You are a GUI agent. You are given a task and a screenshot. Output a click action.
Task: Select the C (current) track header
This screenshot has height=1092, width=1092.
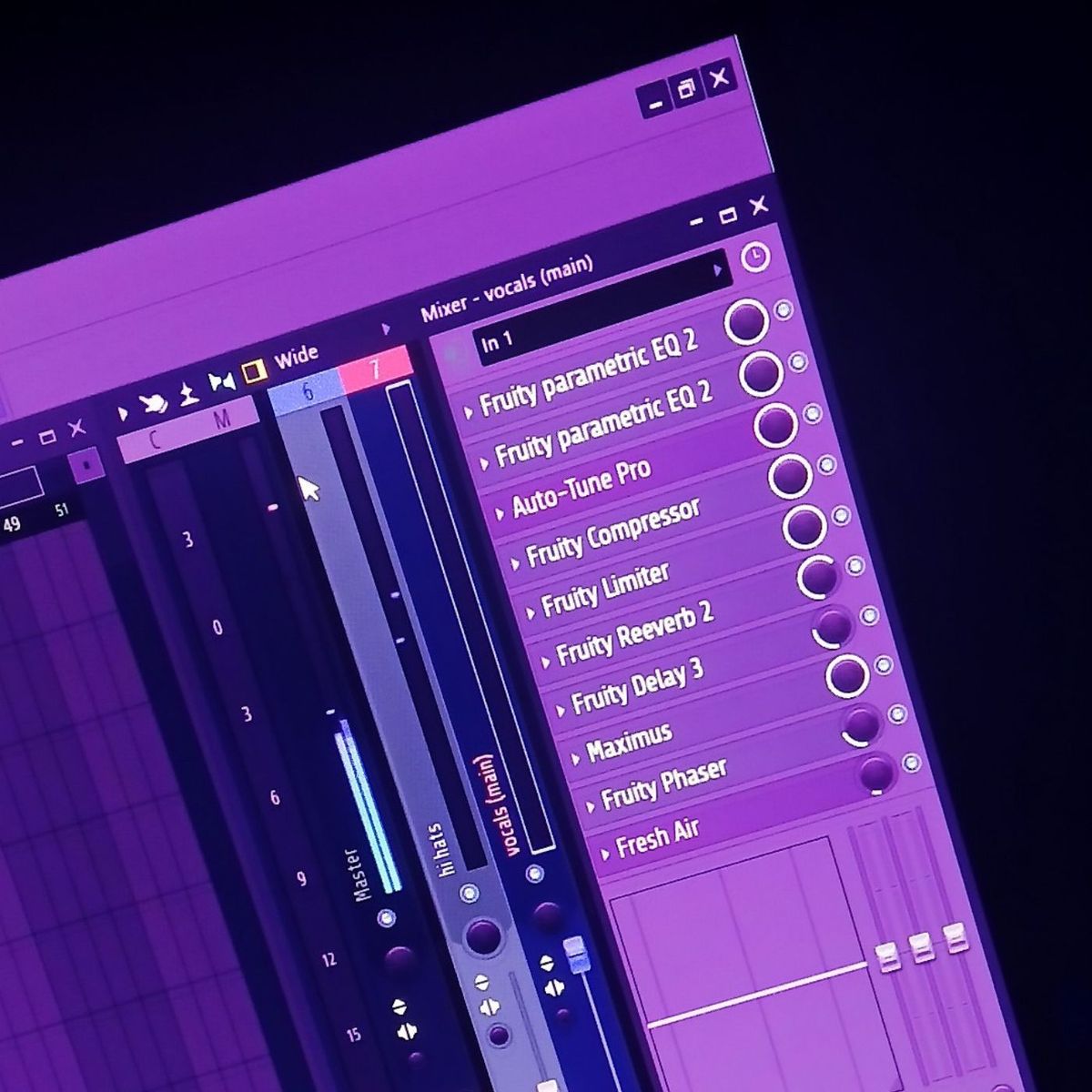click(x=156, y=440)
